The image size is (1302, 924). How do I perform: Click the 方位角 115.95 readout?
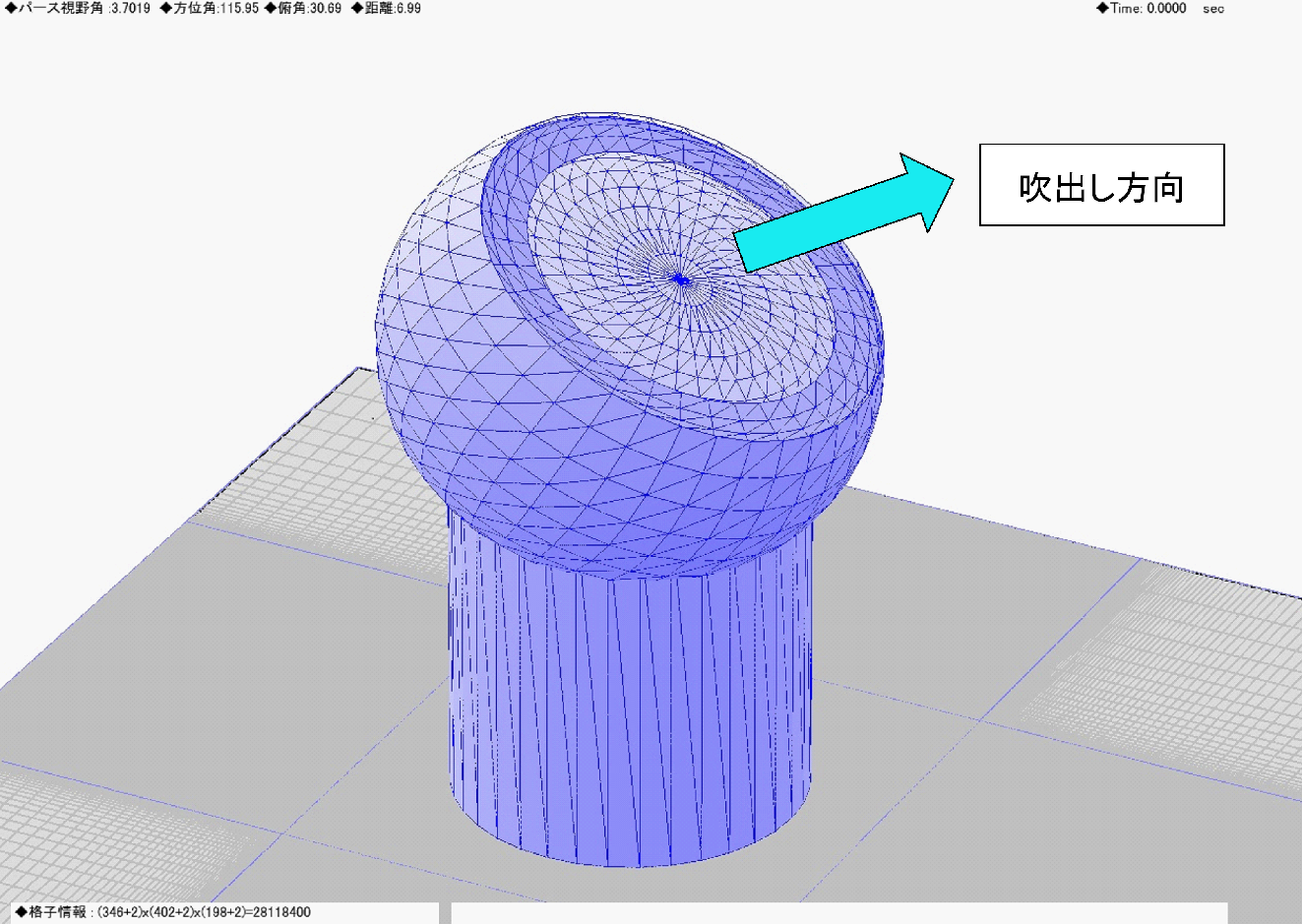210,8
